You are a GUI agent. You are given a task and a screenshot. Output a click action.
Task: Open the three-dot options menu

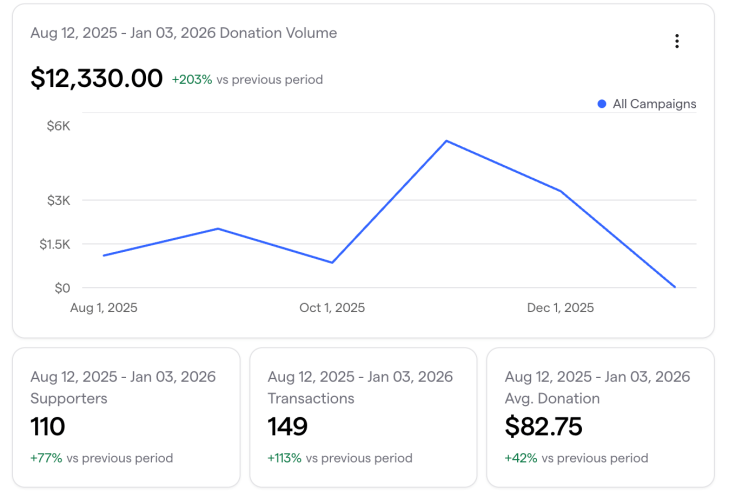(x=677, y=41)
